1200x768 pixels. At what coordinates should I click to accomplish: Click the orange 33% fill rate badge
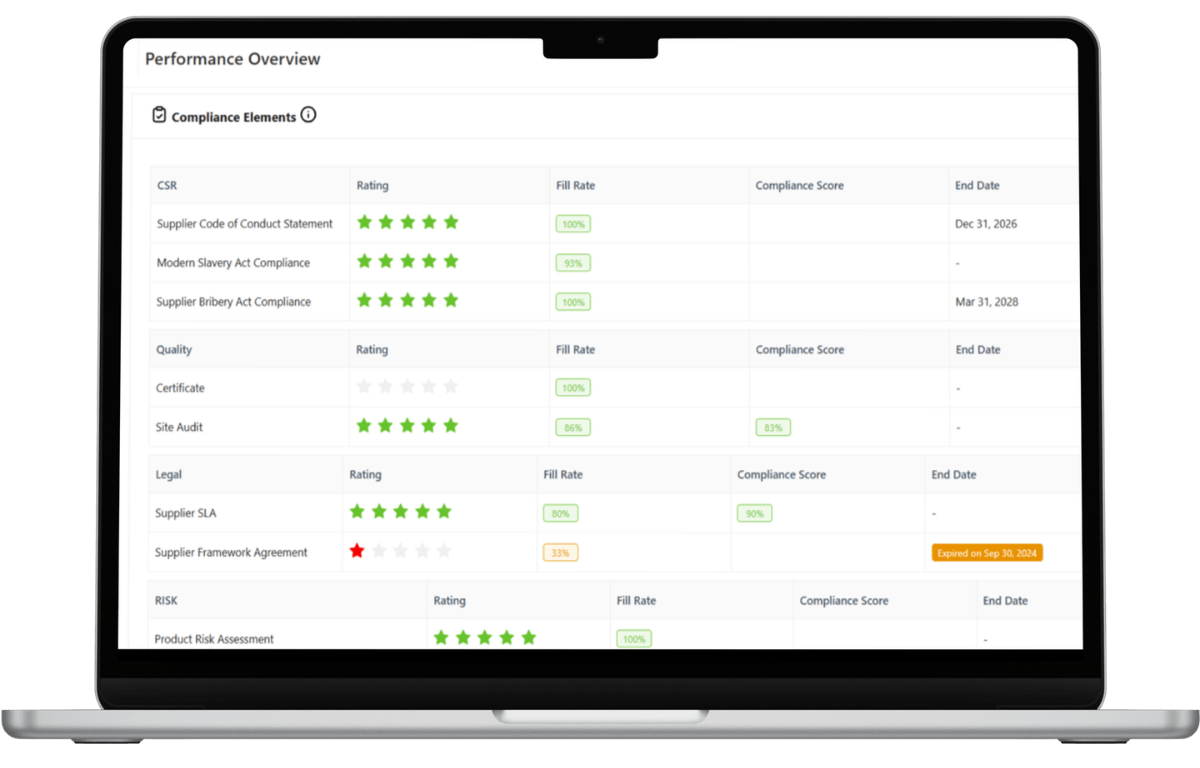click(560, 552)
